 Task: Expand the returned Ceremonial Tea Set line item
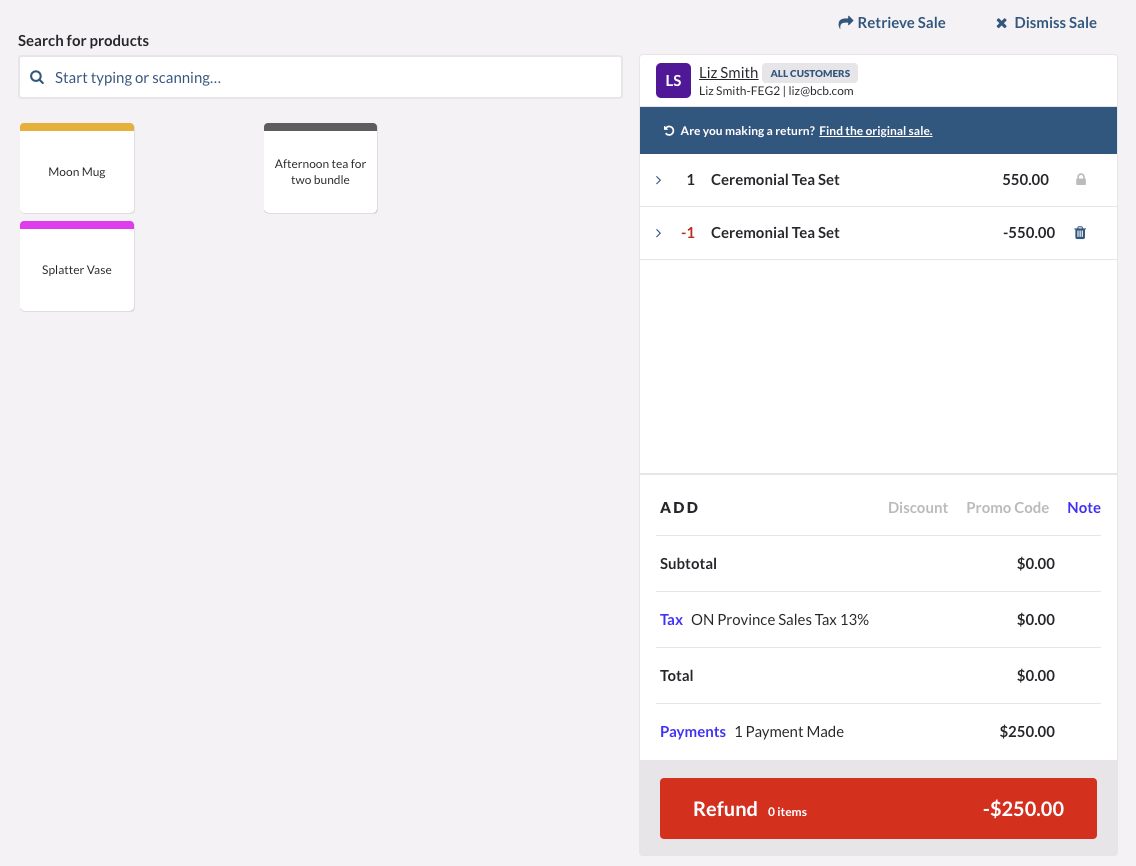point(659,232)
